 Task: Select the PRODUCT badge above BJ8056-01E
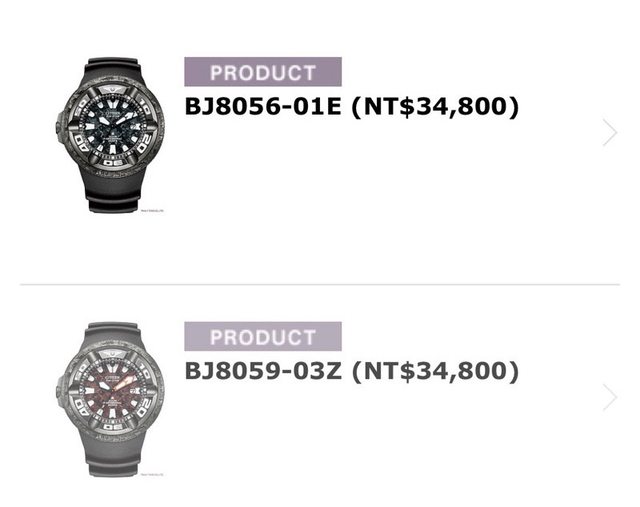[263, 72]
